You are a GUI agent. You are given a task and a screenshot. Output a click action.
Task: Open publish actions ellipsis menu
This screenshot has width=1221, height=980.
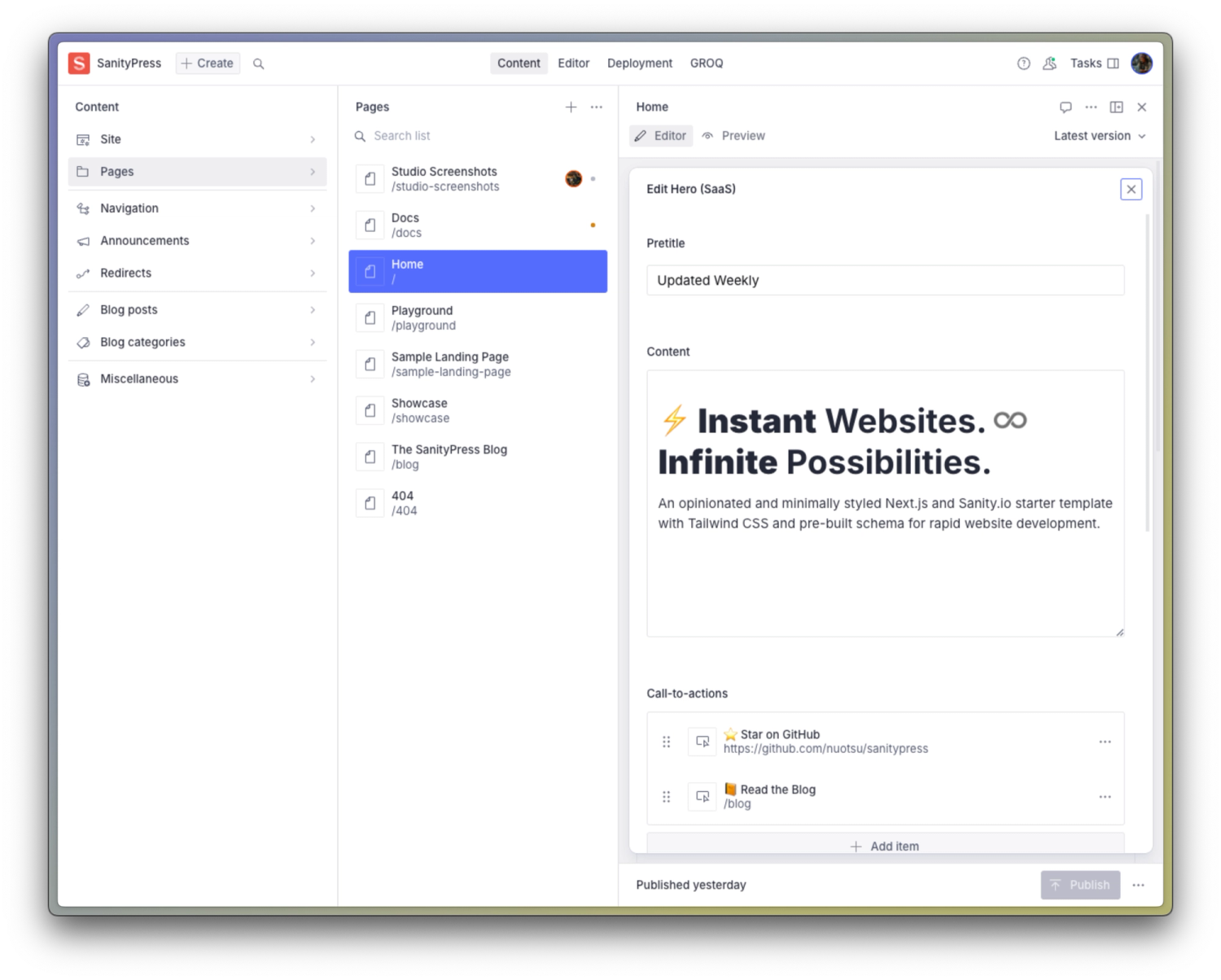(x=1138, y=885)
